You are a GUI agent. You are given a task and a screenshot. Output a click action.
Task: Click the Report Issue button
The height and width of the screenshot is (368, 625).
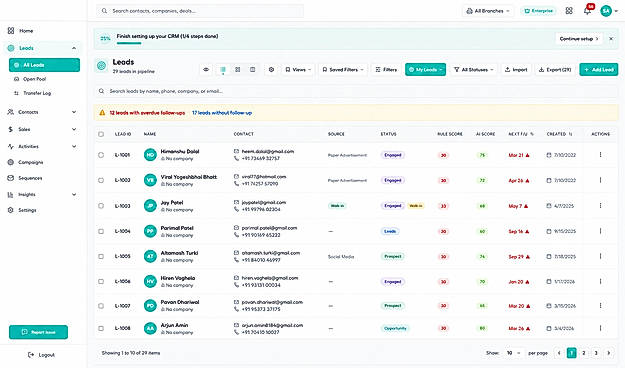point(38,332)
